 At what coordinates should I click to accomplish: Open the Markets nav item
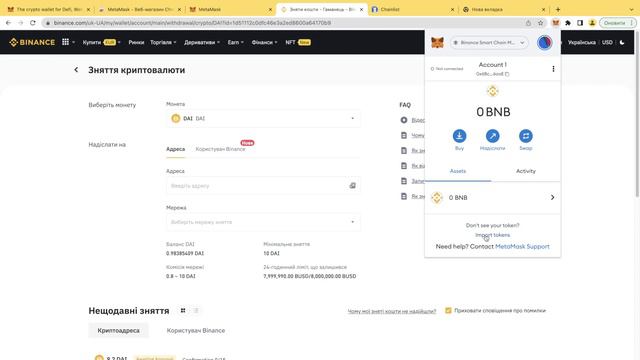tap(136, 42)
